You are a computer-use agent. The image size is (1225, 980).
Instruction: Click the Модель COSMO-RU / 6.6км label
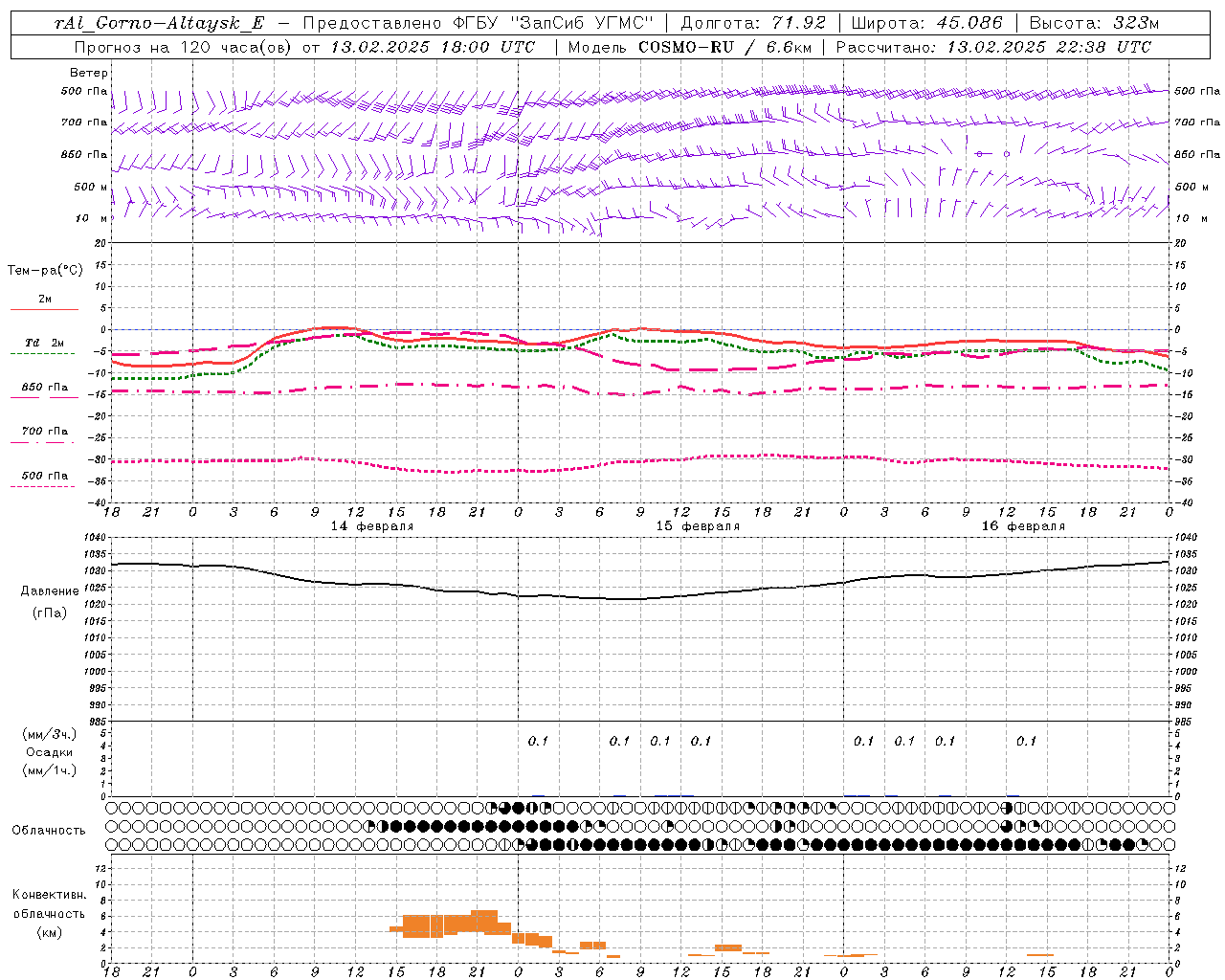pyautogui.click(x=688, y=47)
